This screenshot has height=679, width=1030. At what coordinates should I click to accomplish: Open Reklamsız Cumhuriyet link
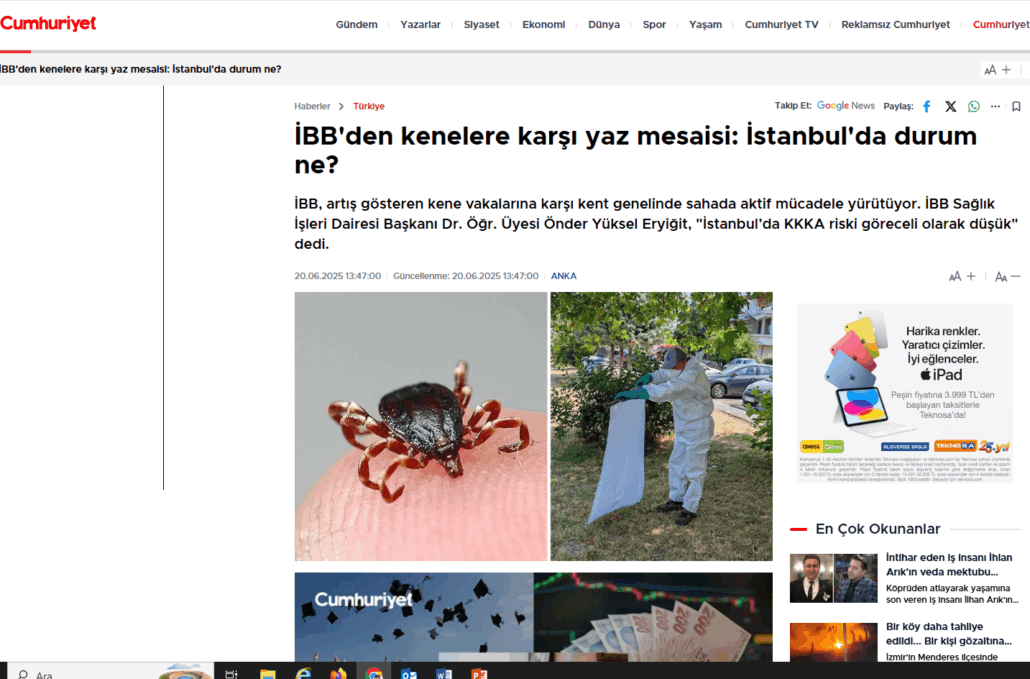tap(895, 24)
